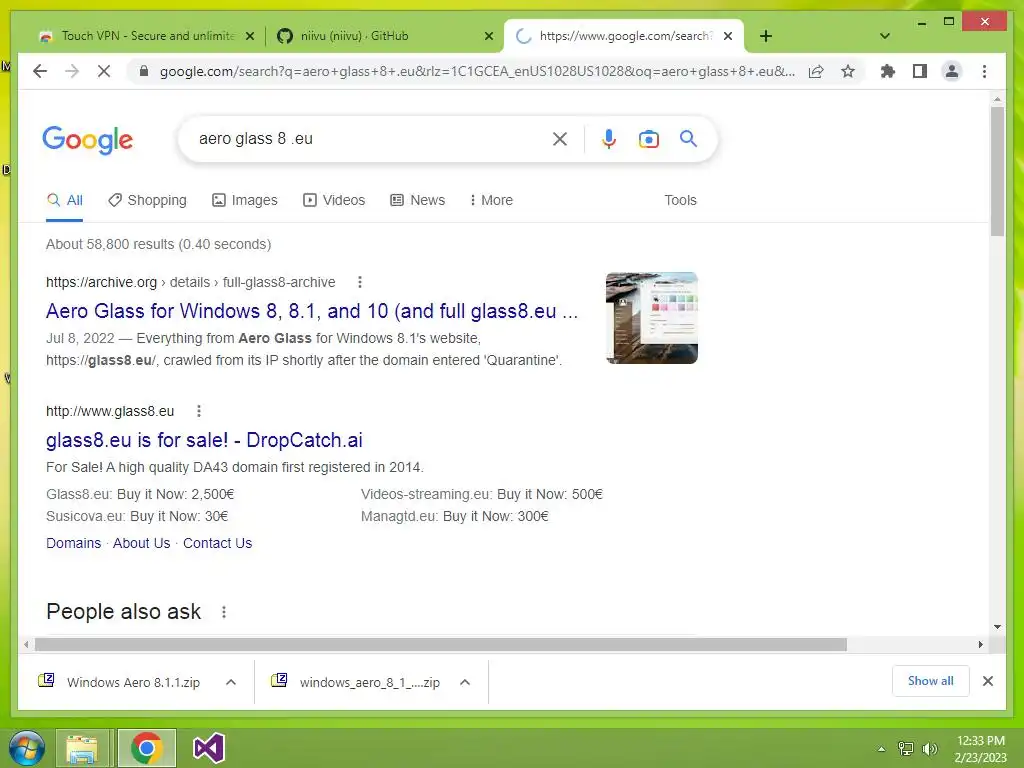Start voice search with microphone icon
The height and width of the screenshot is (768, 1024).
(609, 138)
